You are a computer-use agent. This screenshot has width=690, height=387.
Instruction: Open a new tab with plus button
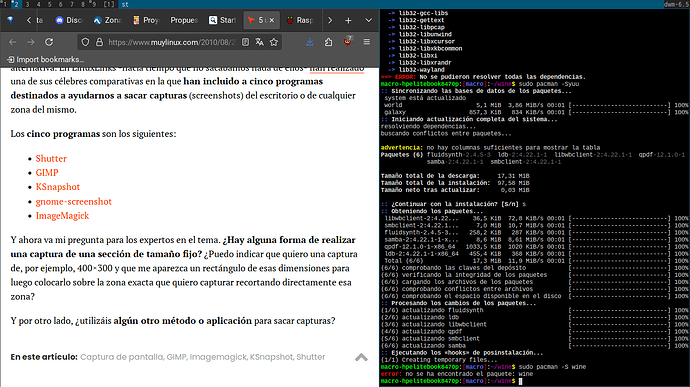(x=348, y=20)
